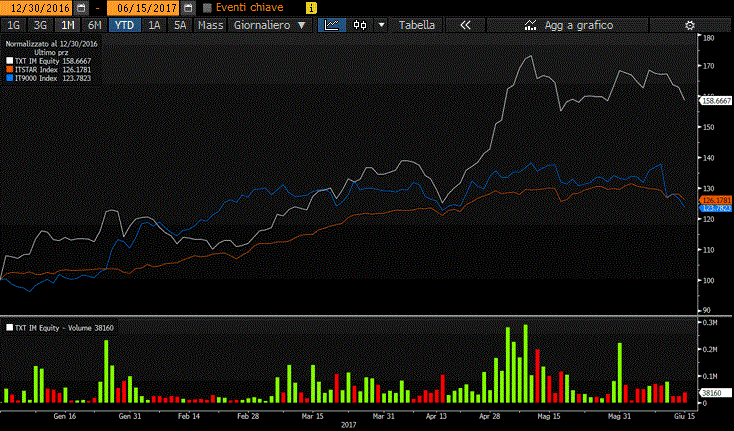Click the orange ITSTAR Index color swatch
This screenshot has height=431, width=734.
pos(9,70)
